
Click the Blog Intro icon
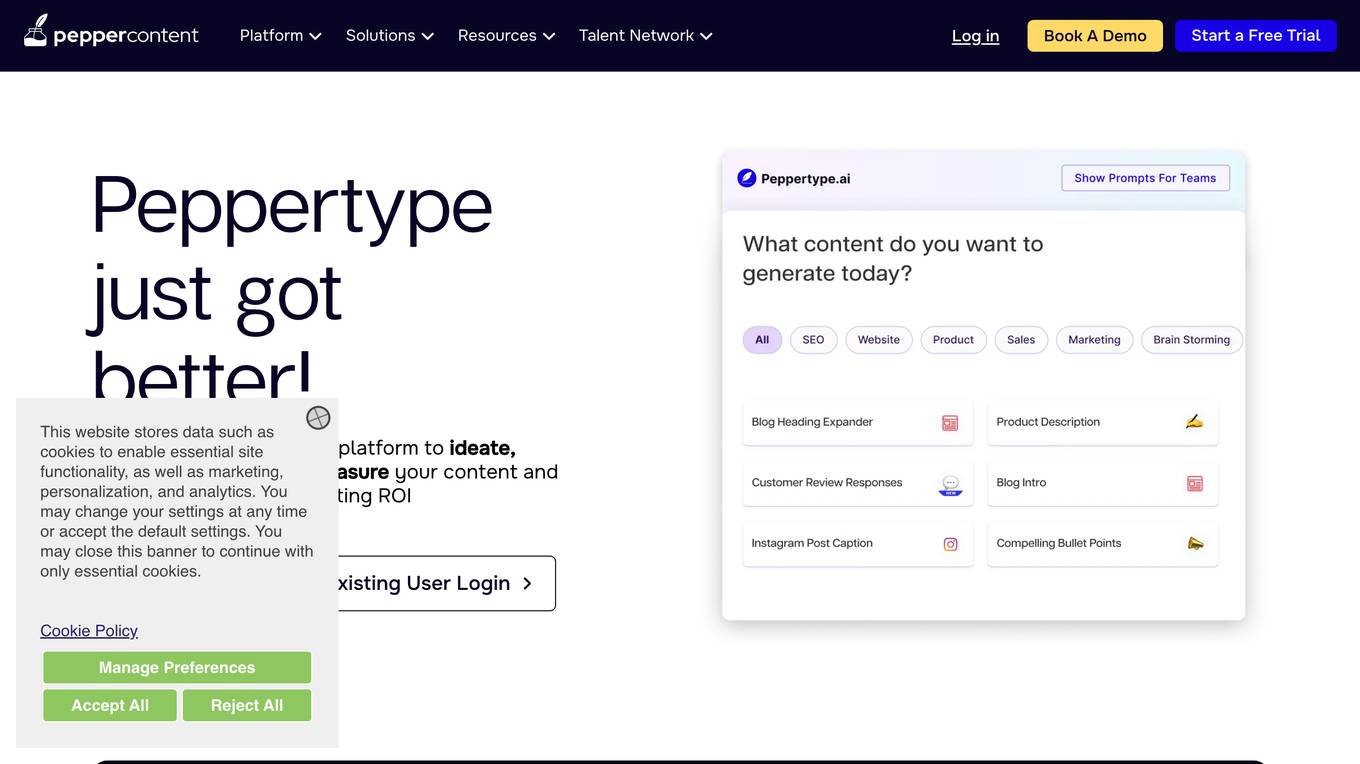coord(1195,484)
